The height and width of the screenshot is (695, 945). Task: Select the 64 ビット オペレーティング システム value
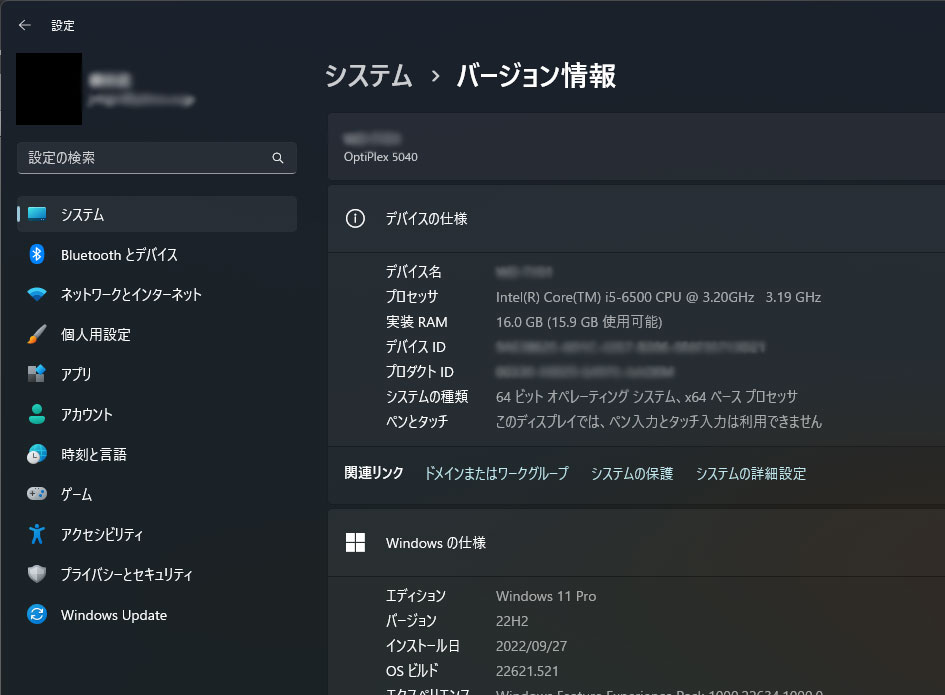point(646,397)
